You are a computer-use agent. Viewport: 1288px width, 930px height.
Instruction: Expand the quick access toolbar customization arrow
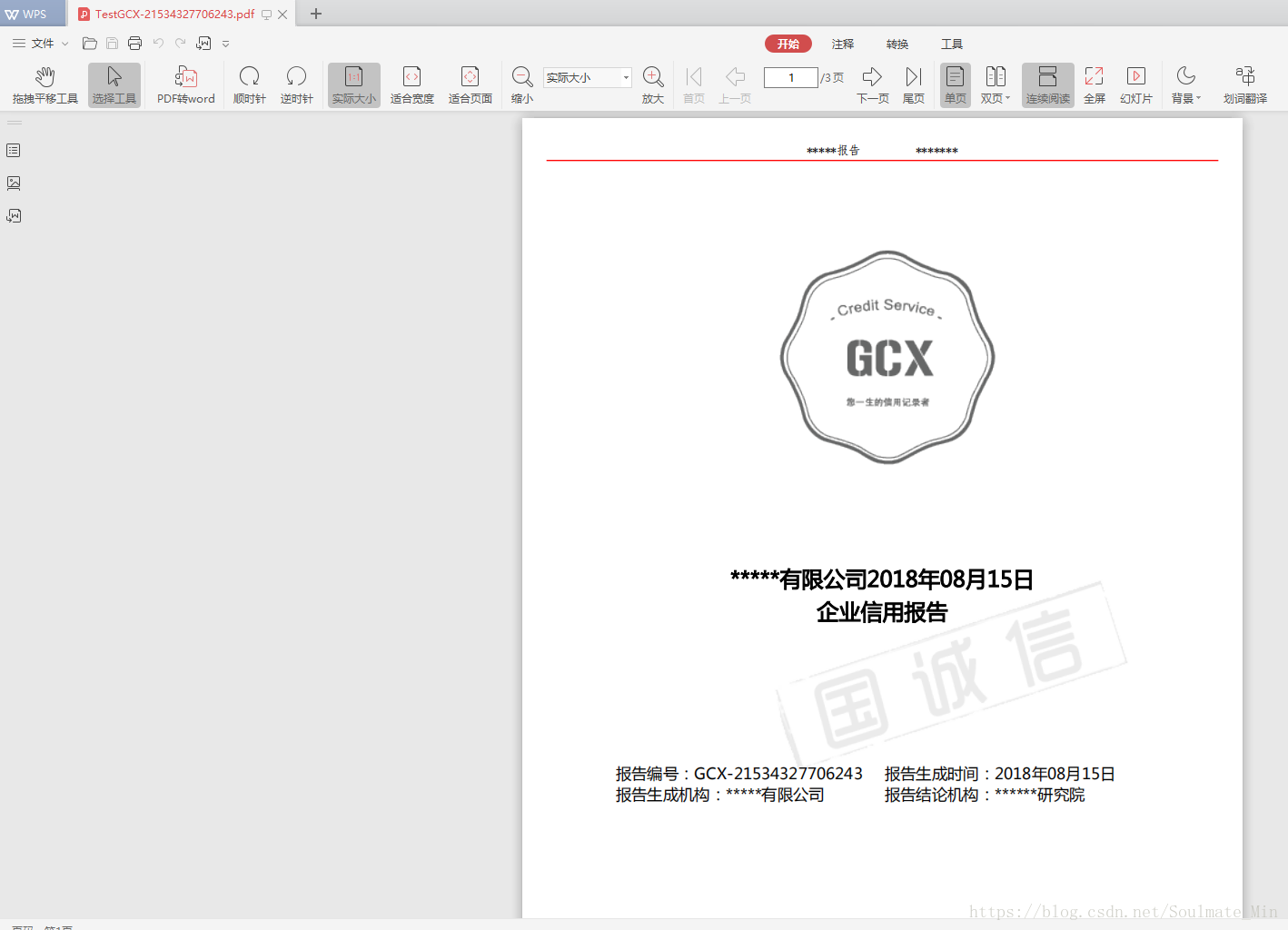pyautogui.click(x=225, y=44)
